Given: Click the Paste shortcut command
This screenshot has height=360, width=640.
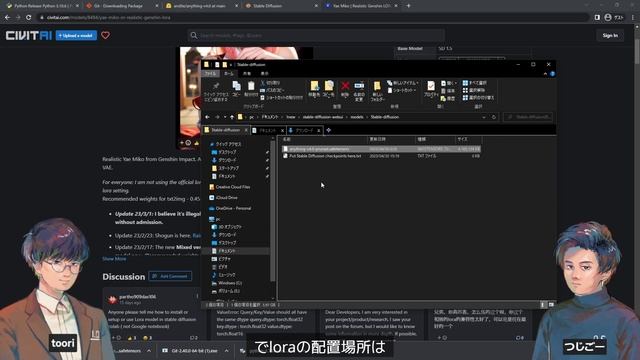Looking at the screenshot, I should [x=282, y=98].
